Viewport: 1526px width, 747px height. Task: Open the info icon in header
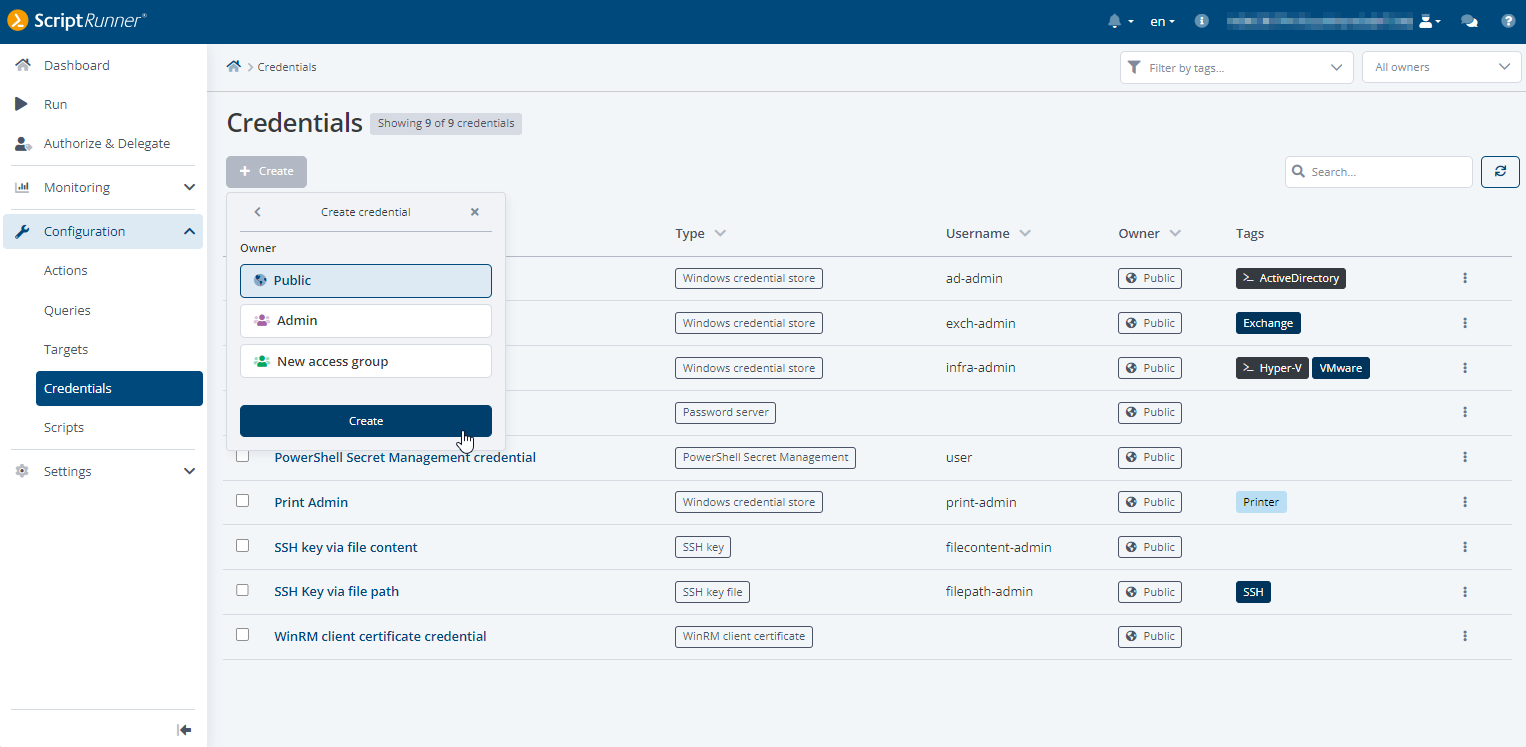(x=1202, y=21)
